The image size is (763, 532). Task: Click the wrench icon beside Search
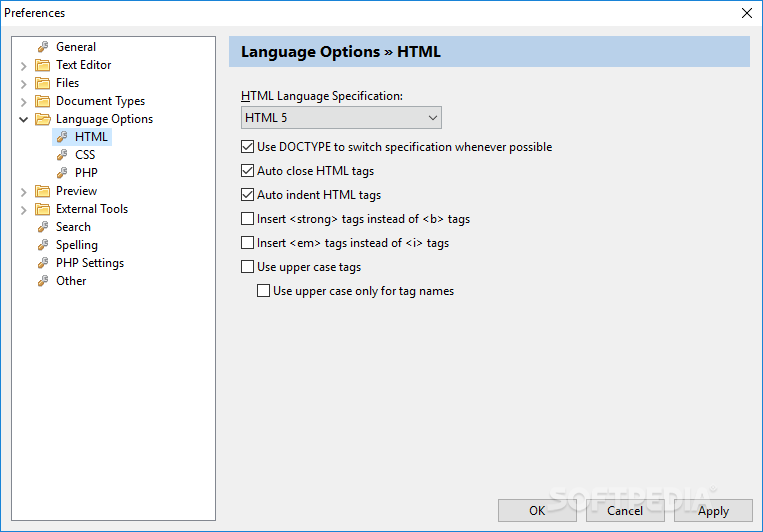(43, 227)
